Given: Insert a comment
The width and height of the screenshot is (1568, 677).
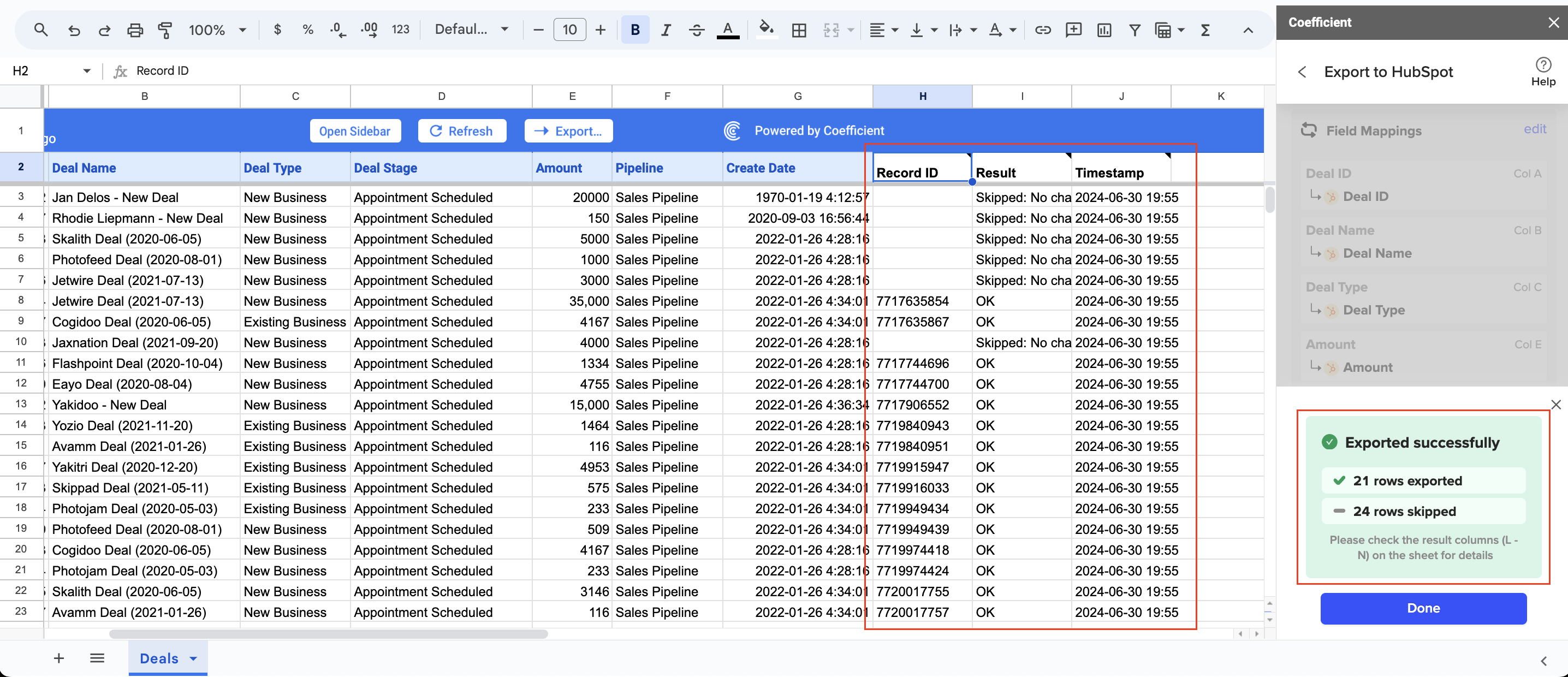Looking at the screenshot, I should point(1073,29).
